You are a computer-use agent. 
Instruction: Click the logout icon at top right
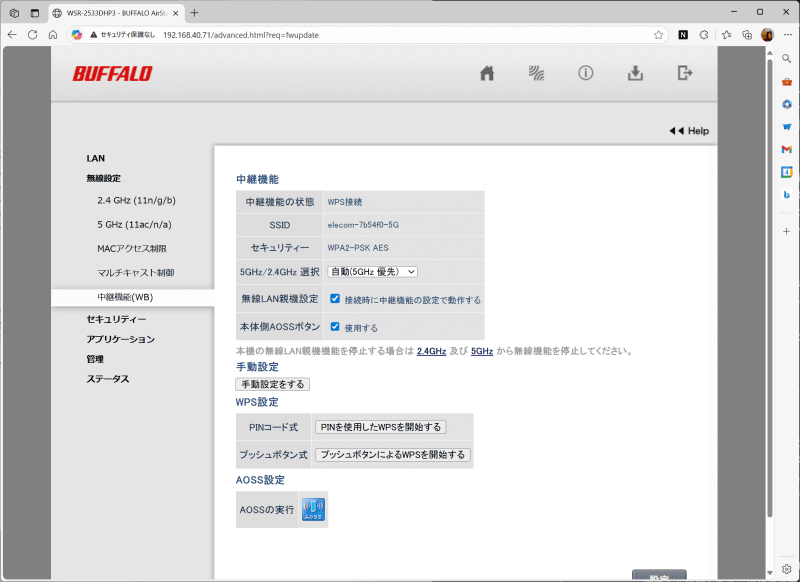[684, 72]
